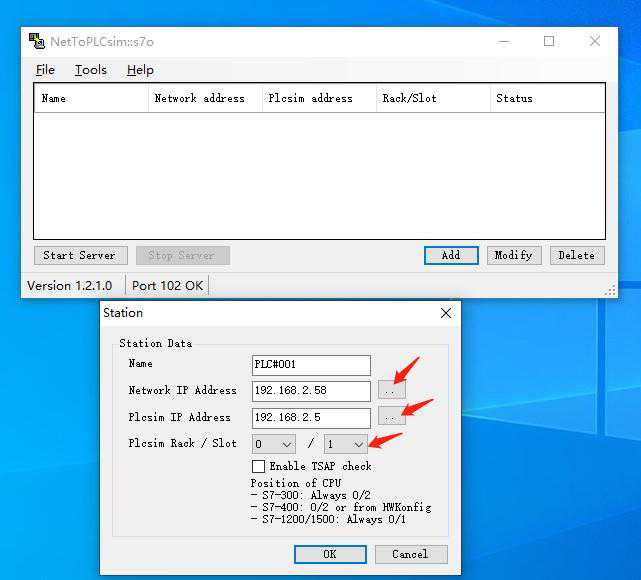Screen dimensions: 641x580
Task: Click the Name input field containing PLC#001
Action: click(x=311, y=365)
